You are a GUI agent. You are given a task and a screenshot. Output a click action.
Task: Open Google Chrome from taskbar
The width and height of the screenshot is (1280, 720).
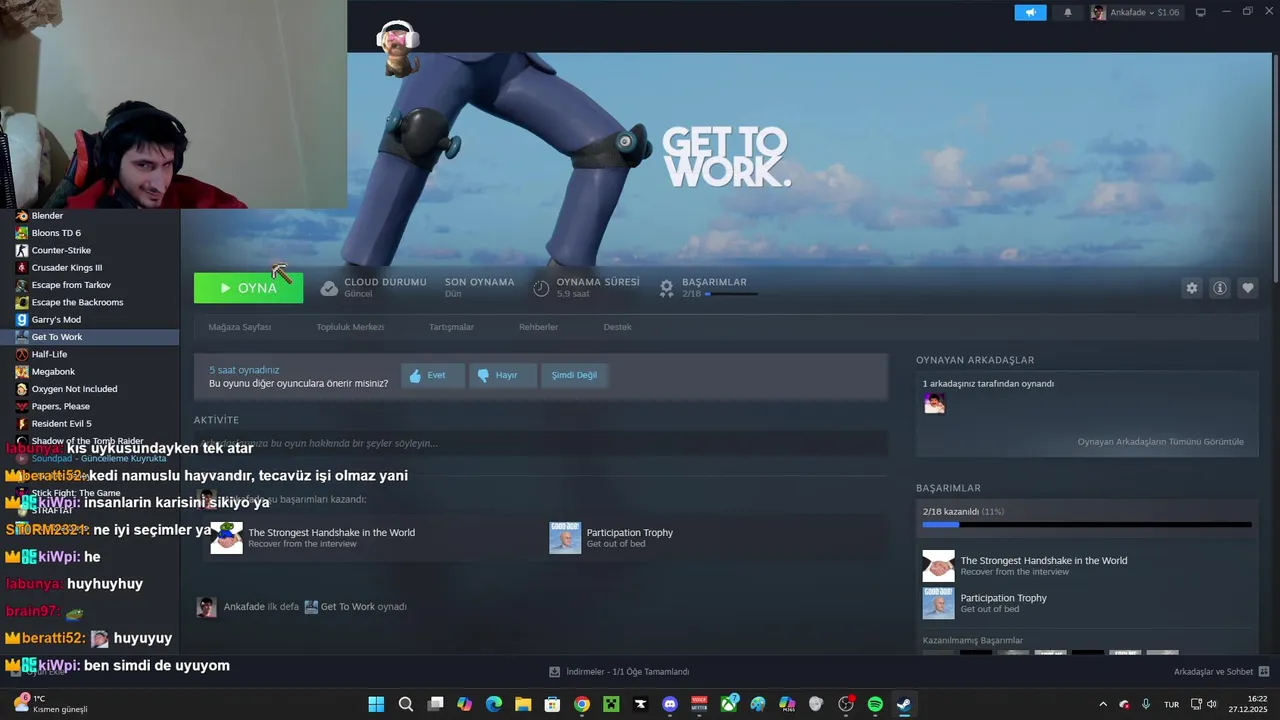(582, 704)
